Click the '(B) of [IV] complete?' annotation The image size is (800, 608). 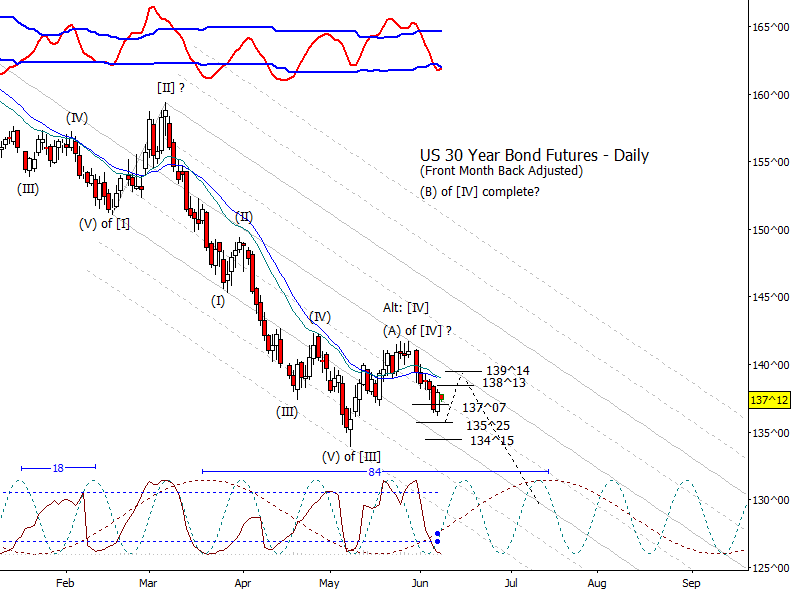tap(480, 192)
